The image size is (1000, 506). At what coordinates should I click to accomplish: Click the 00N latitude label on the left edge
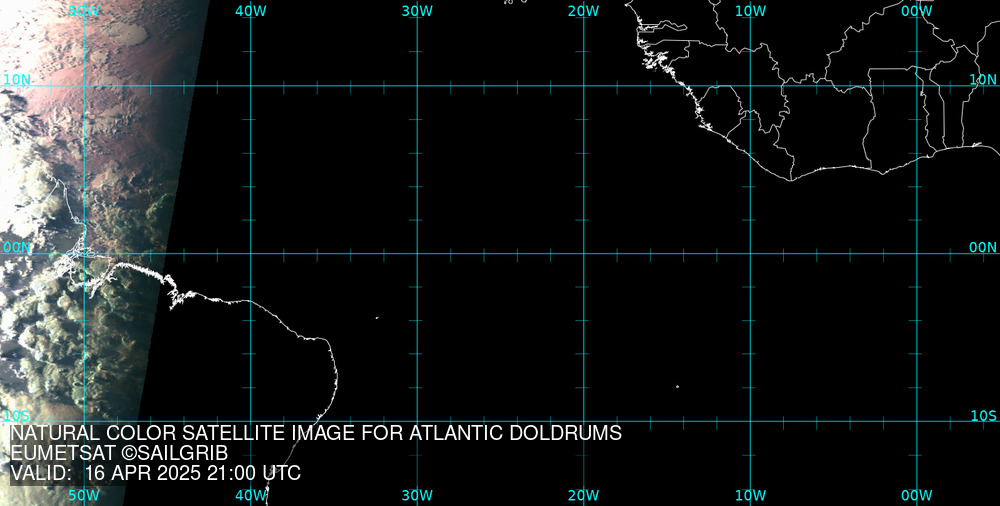pyautogui.click(x=17, y=248)
